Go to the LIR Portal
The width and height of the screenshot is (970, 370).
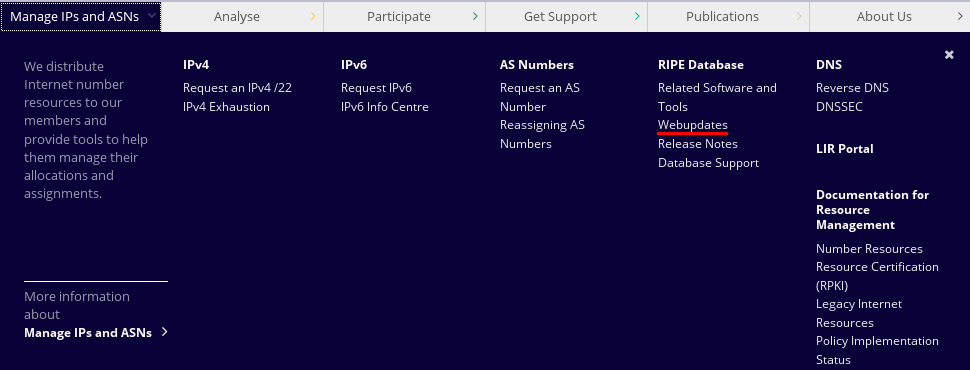click(x=844, y=148)
